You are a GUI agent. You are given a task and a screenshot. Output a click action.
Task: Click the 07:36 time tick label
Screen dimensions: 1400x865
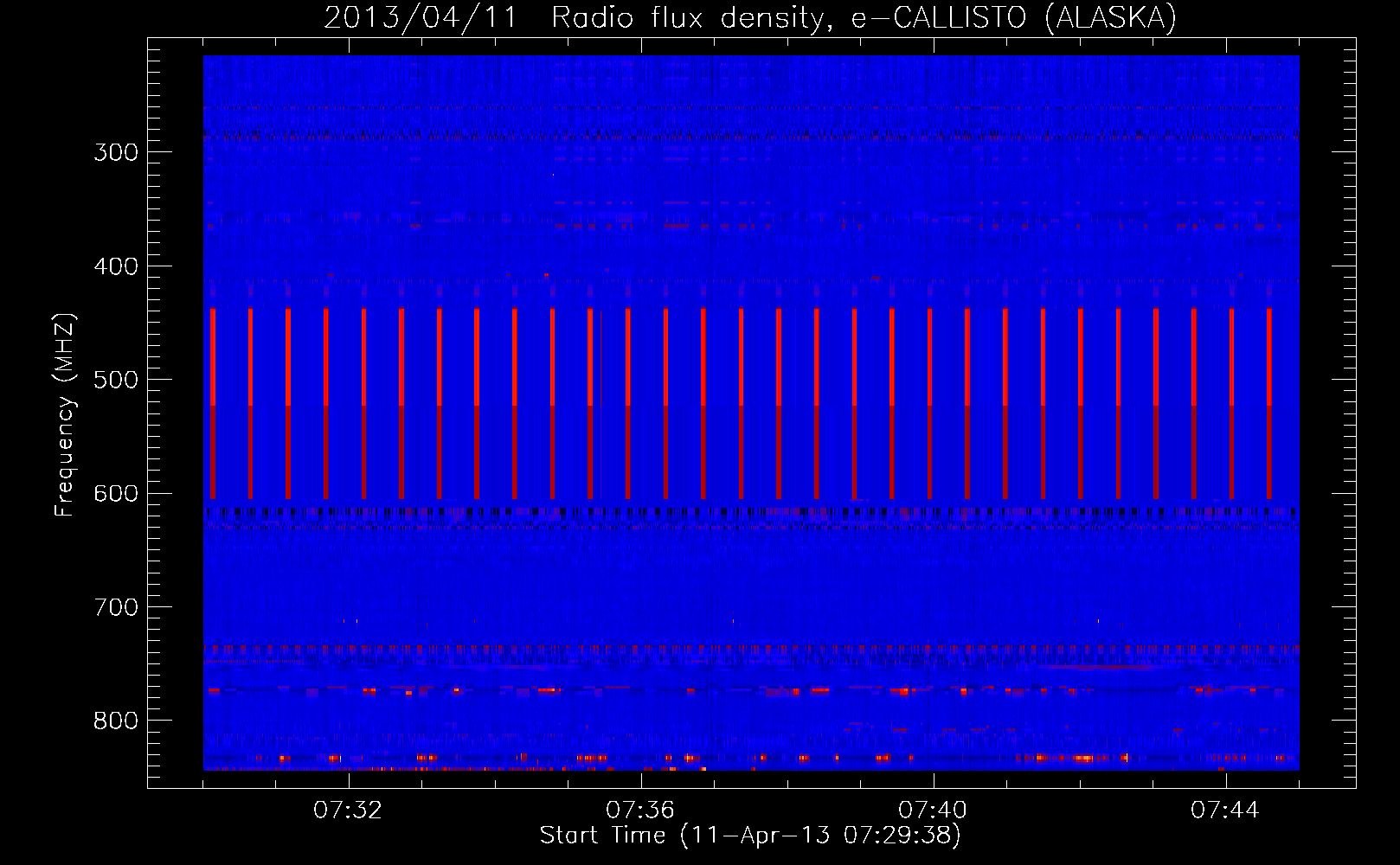pos(640,810)
